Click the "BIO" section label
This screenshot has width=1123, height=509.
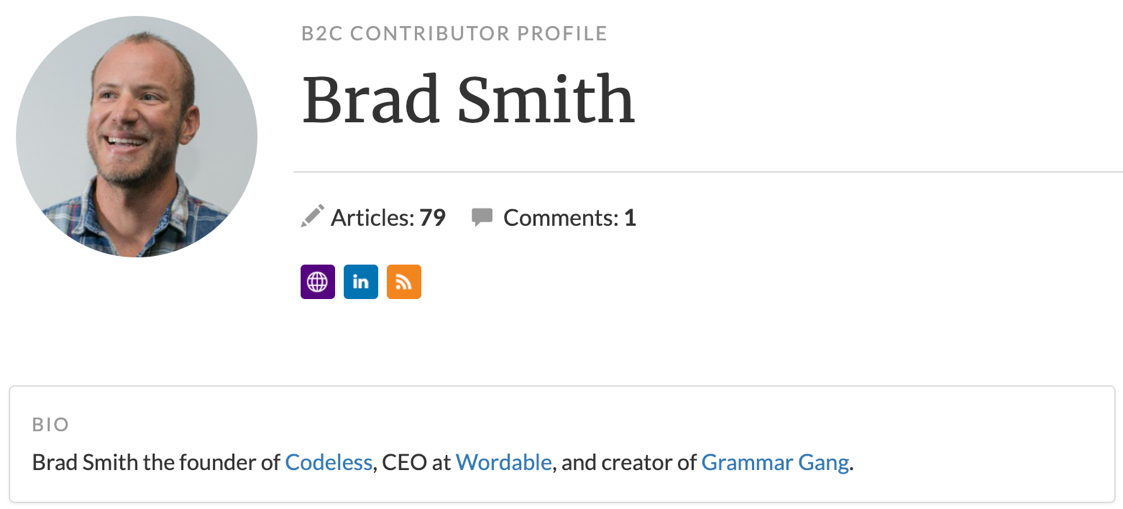click(x=50, y=425)
